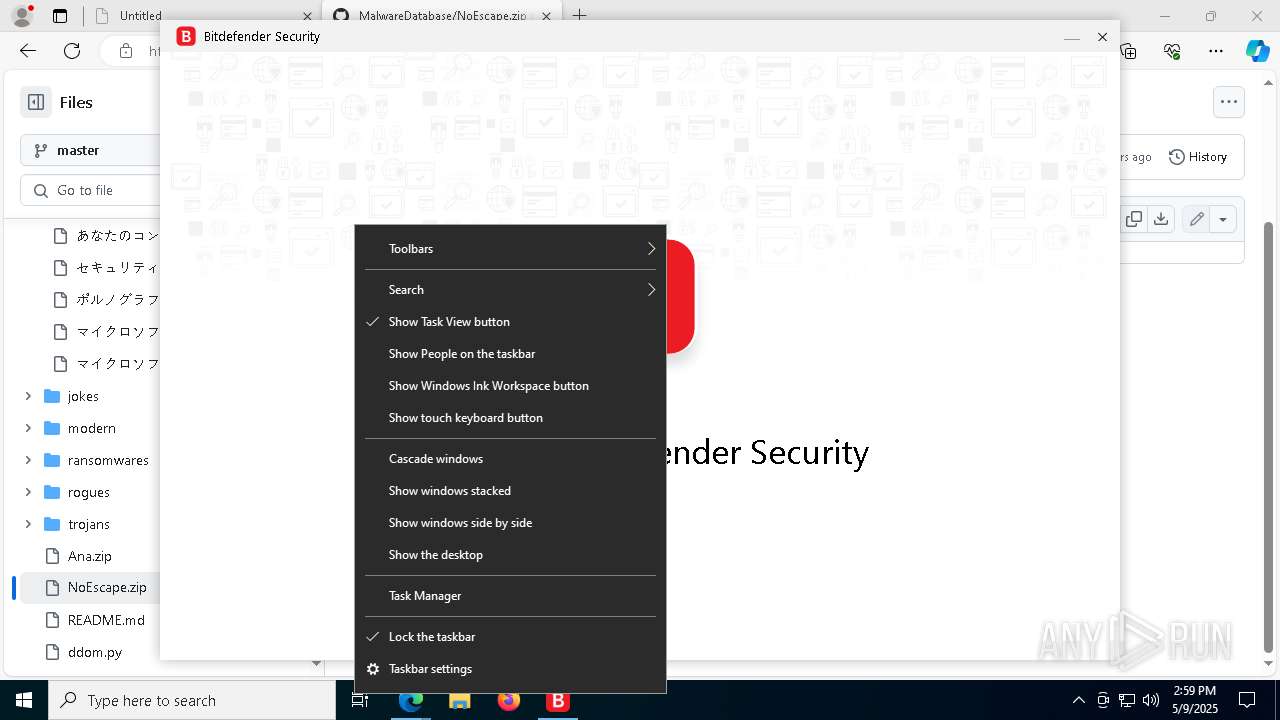Open a new browser tab

pyautogui.click(x=579, y=16)
